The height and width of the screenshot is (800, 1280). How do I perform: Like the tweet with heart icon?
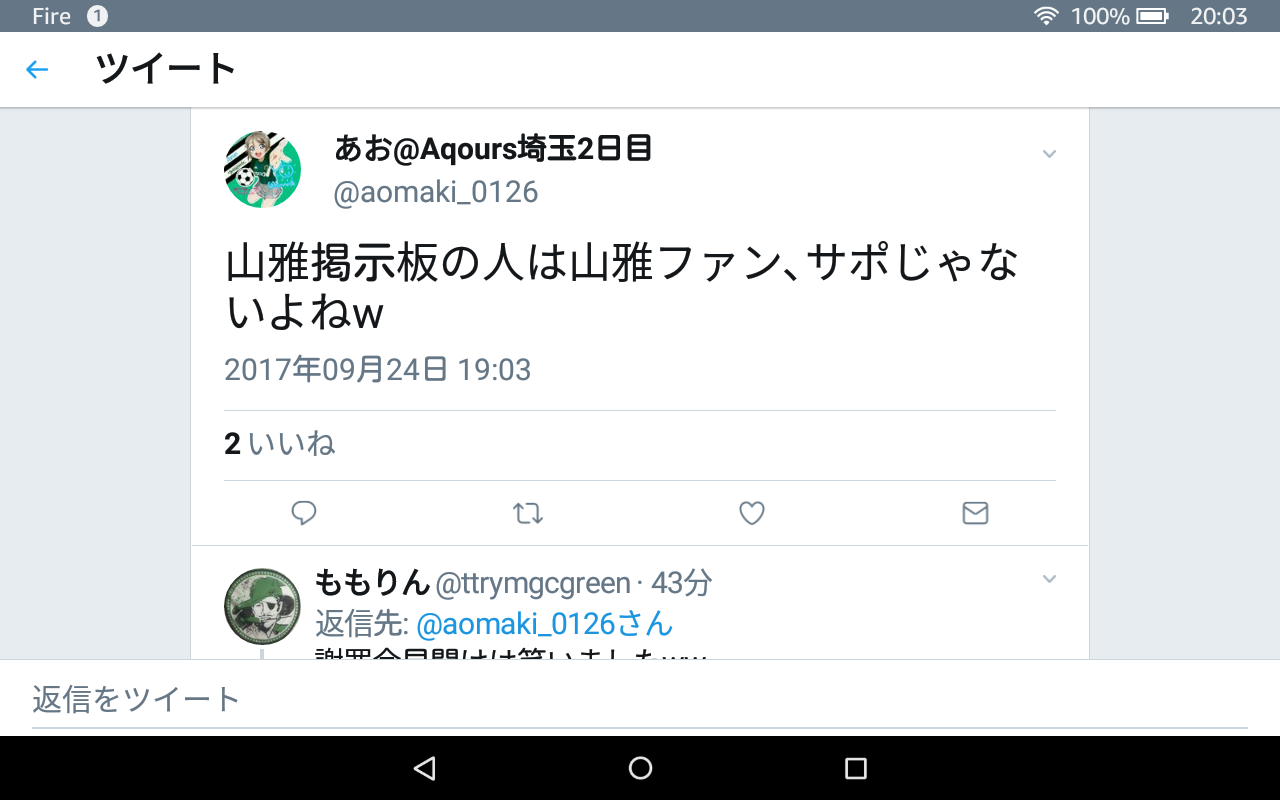752,513
